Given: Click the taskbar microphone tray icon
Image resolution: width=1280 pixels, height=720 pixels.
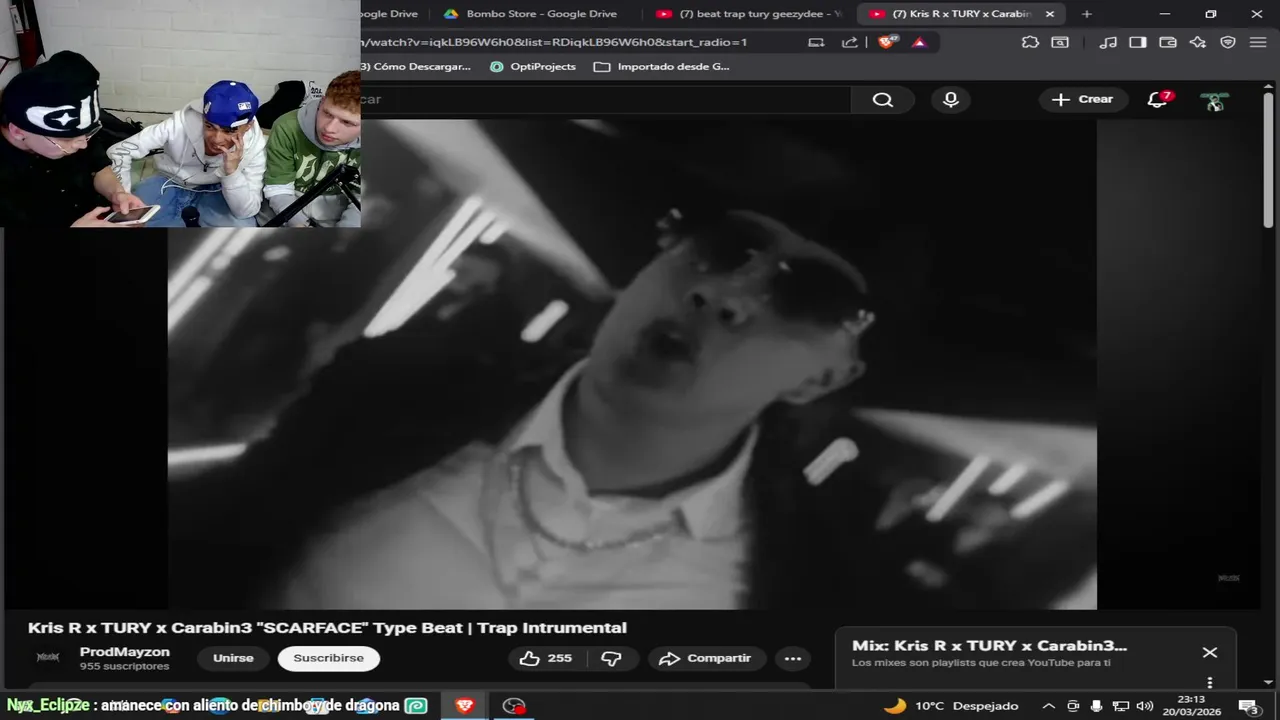Looking at the screenshot, I should [x=1097, y=706].
